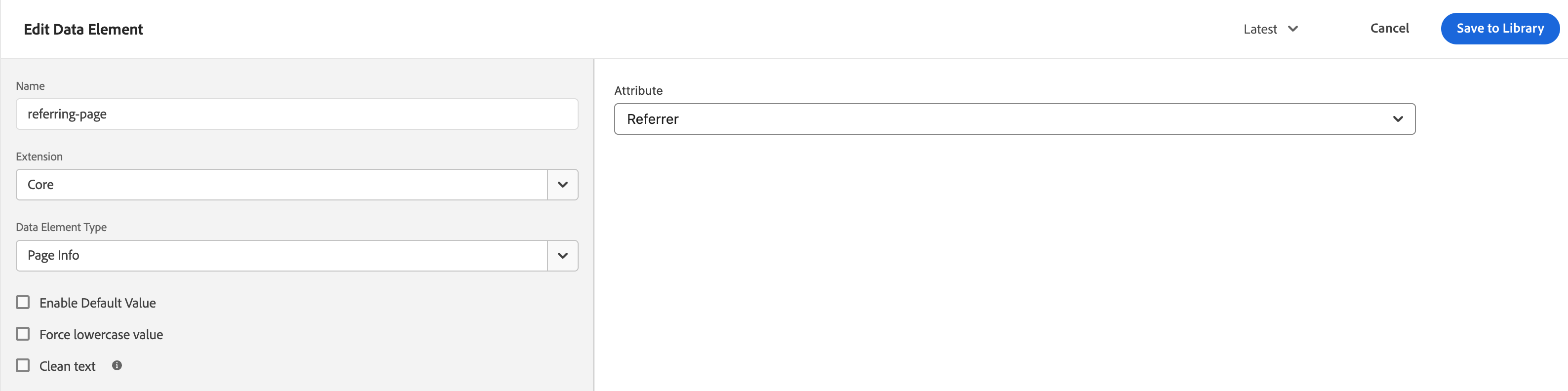This screenshot has width=1568, height=391.
Task: Click the Save to Library button
Action: click(x=1500, y=28)
